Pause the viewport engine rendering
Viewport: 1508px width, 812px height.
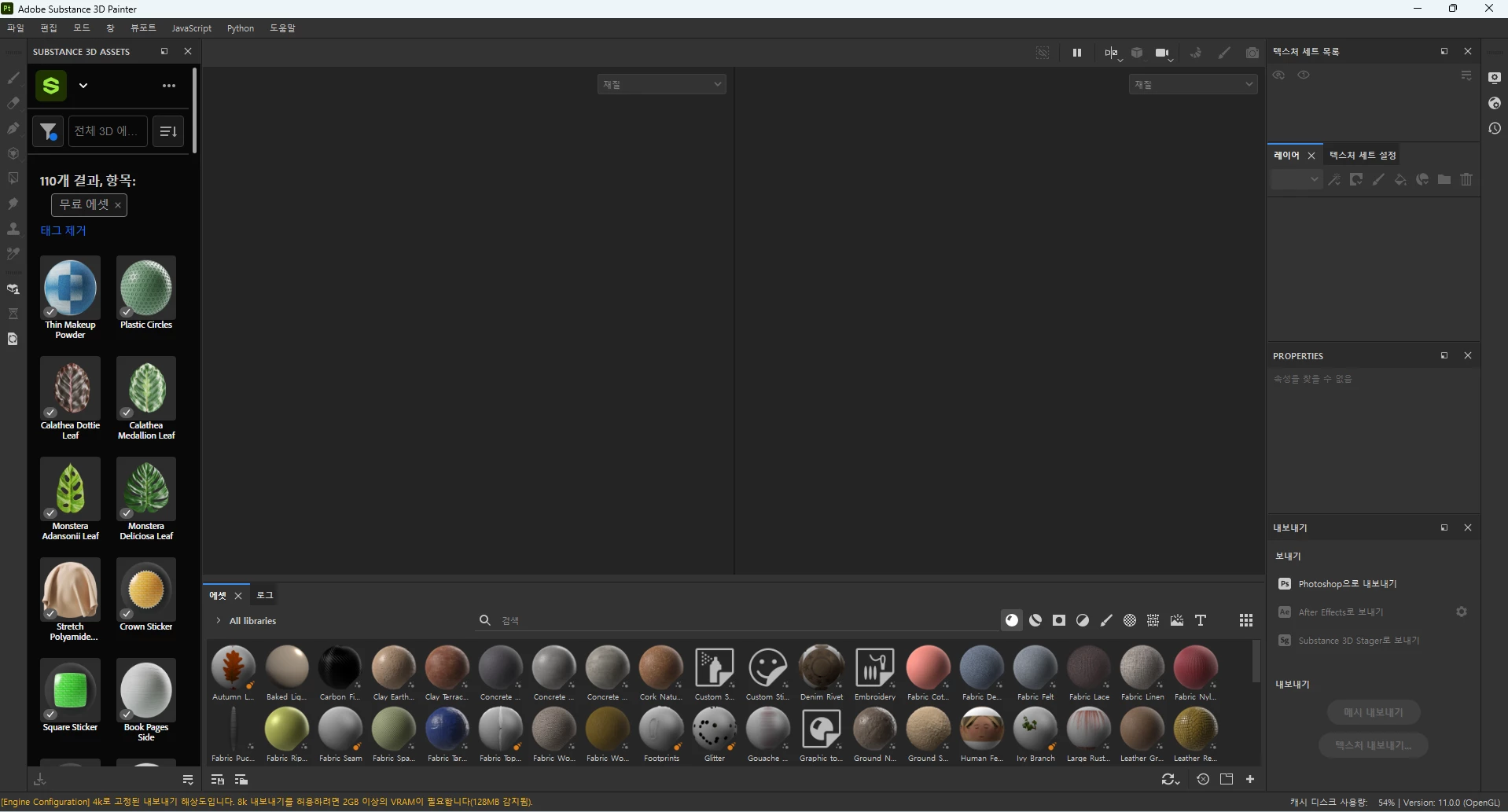point(1077,53)
